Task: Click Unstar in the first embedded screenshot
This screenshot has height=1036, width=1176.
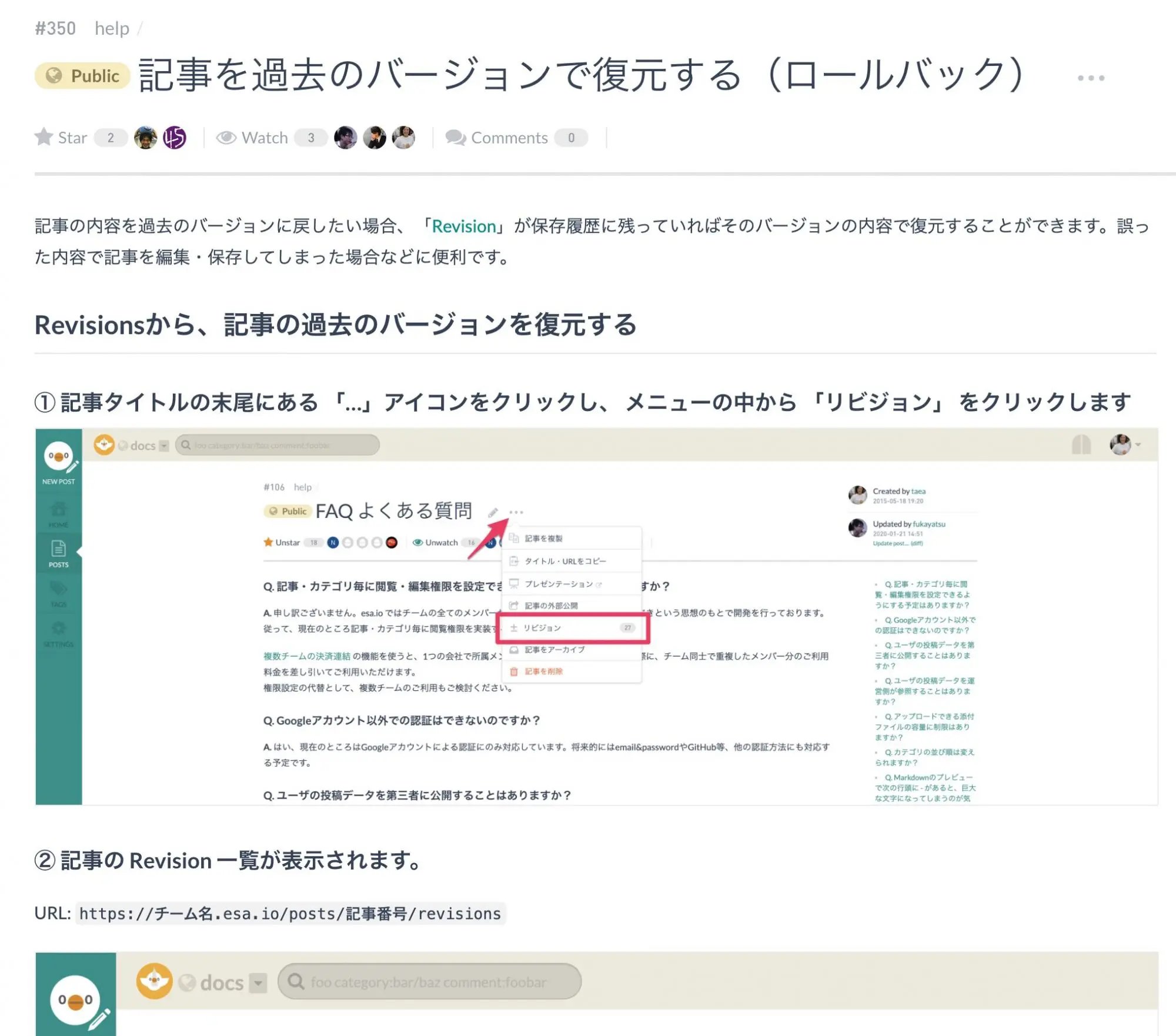Action: [x=282, y=542]
